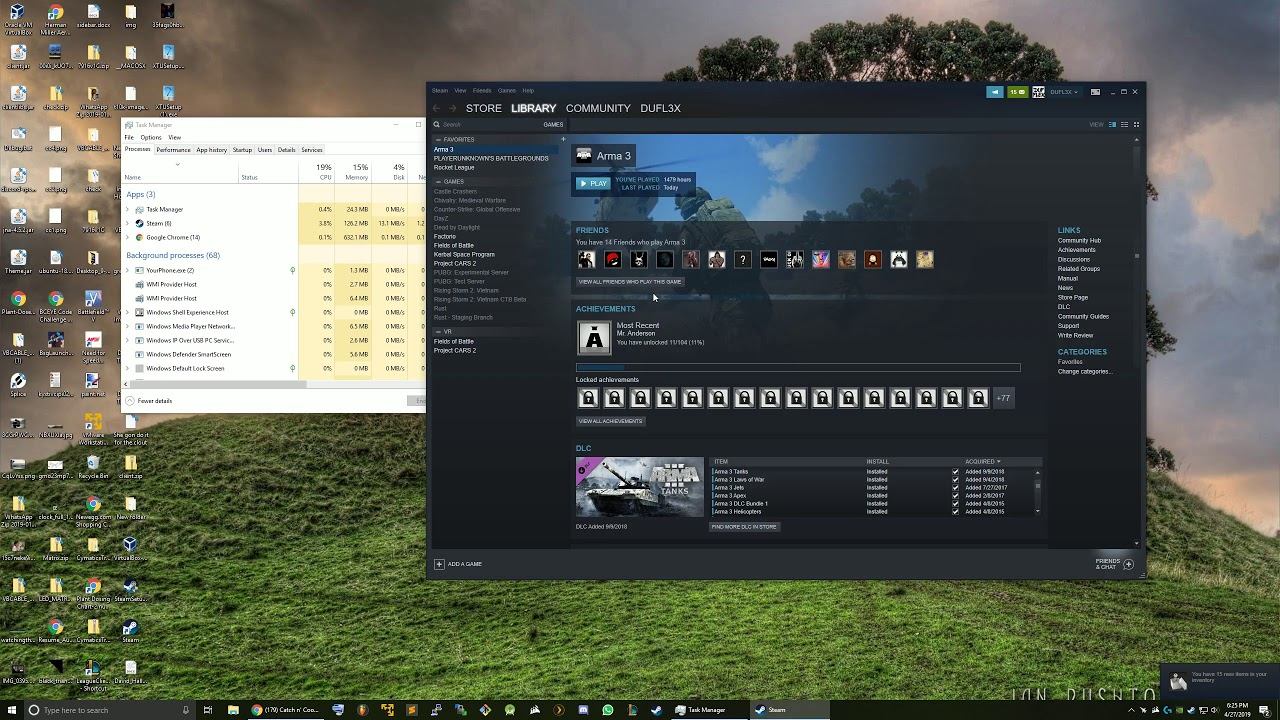Collapse the VR category in Steam library
This screenshot has height=720, width=1280.
click(438, 332)
